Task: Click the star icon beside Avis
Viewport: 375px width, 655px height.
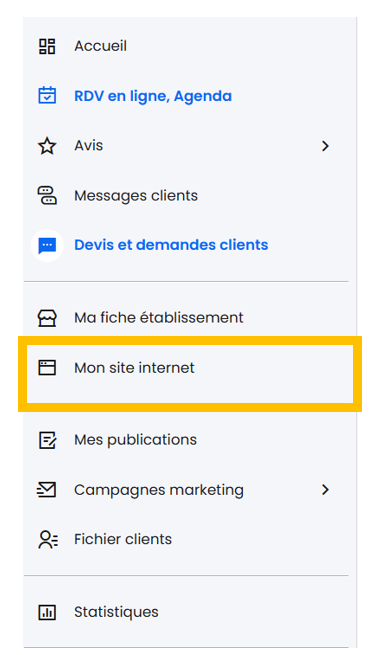Action: [x=47, y=146]
